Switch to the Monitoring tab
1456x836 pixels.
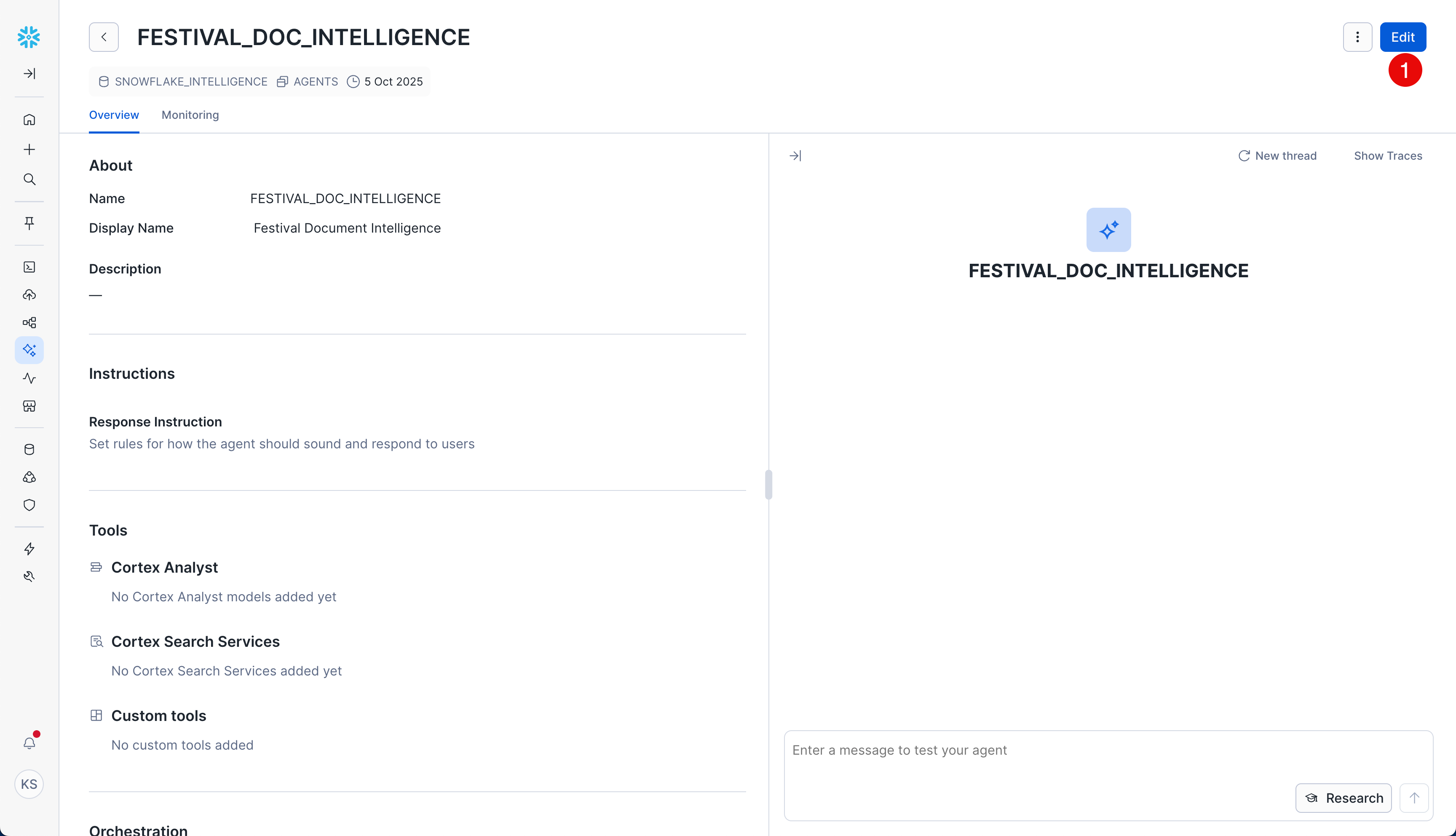click(x=190, y=115)
